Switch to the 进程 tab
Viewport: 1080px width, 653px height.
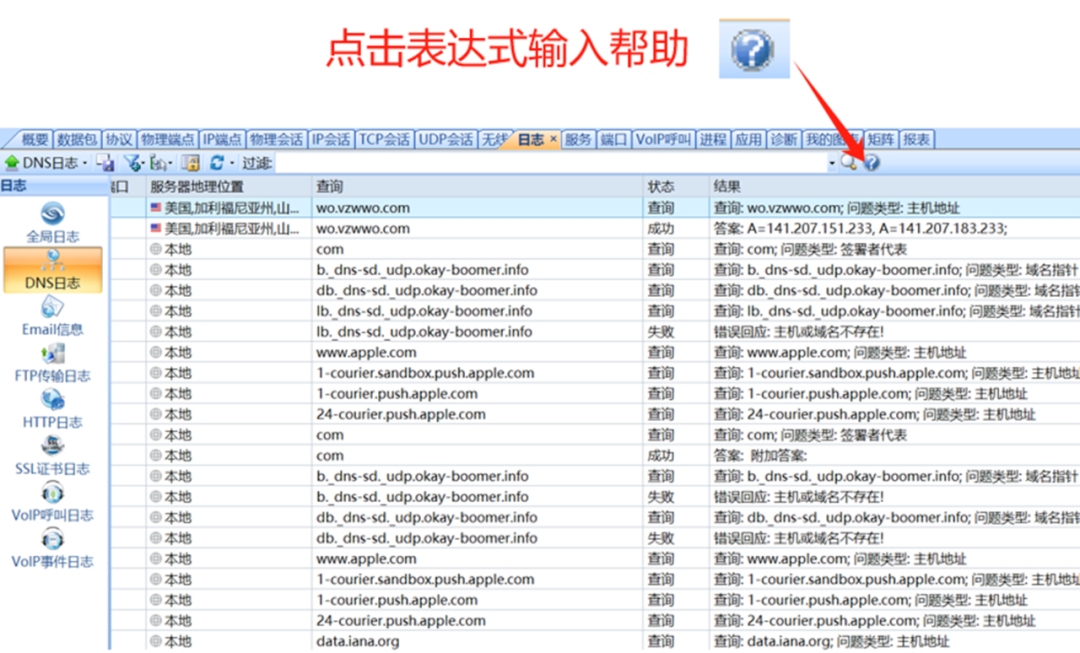click(x=712, y=139)
